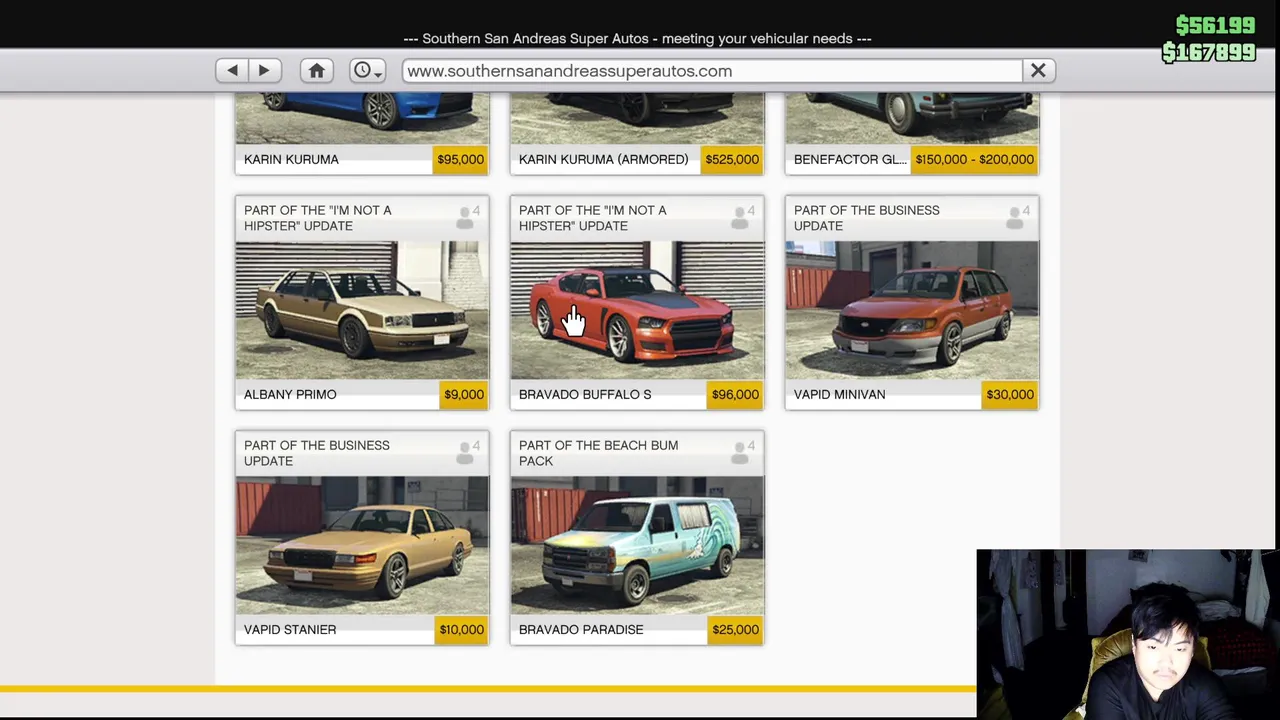Click the streamer webcam overlay

(1126, 634)
